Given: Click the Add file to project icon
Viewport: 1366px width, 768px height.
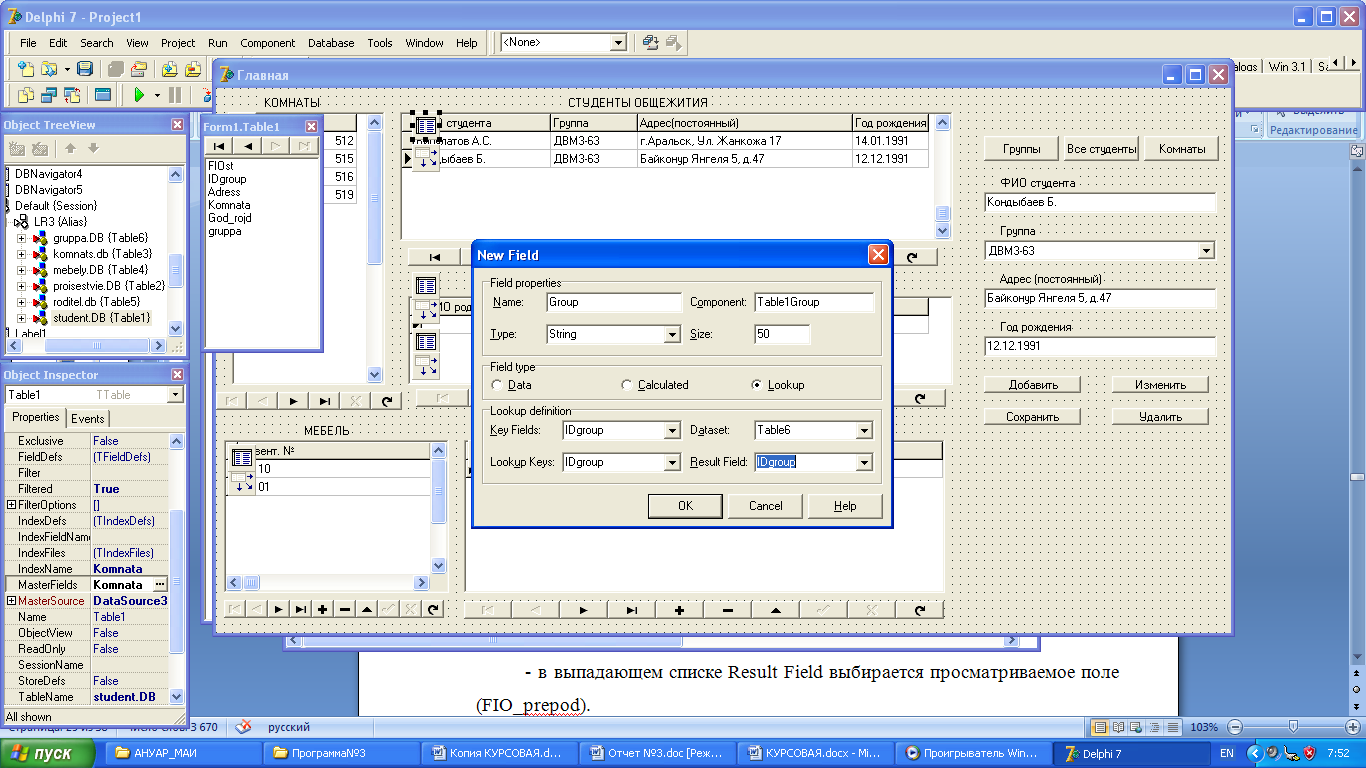Looking at the screenshot, I should click(x=168, y=69).
